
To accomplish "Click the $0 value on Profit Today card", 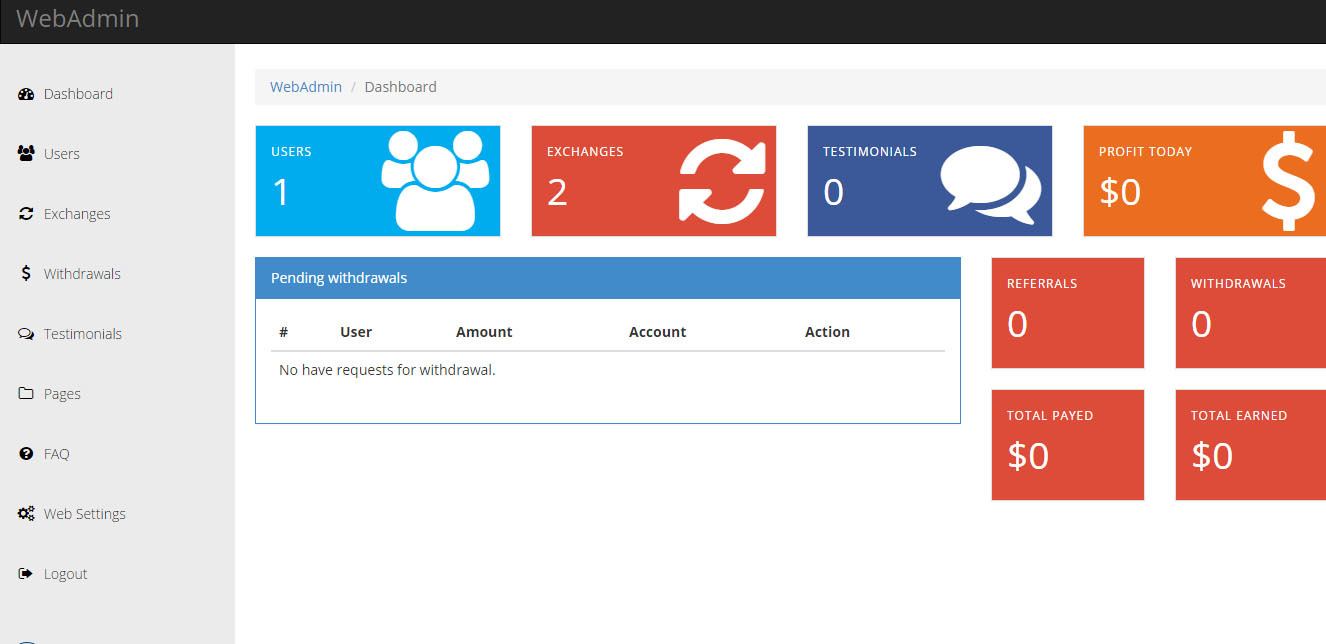I will click(1120, 191).
